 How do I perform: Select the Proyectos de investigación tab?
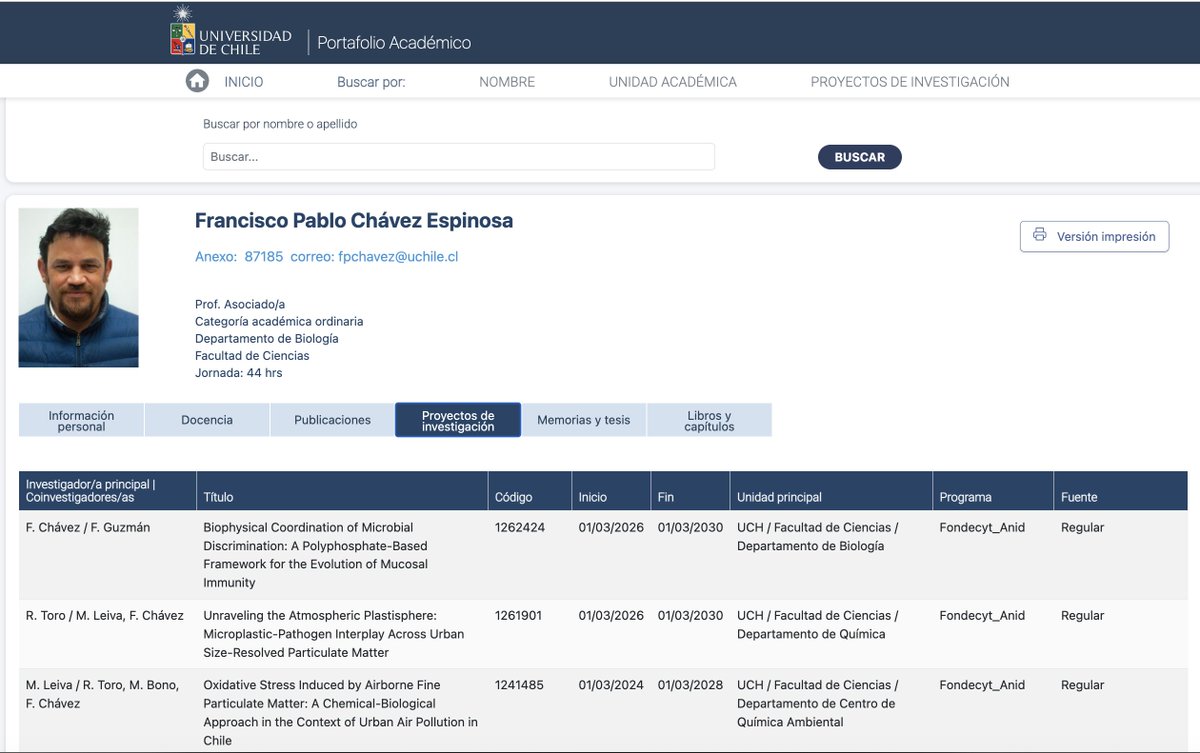(458, 420)
